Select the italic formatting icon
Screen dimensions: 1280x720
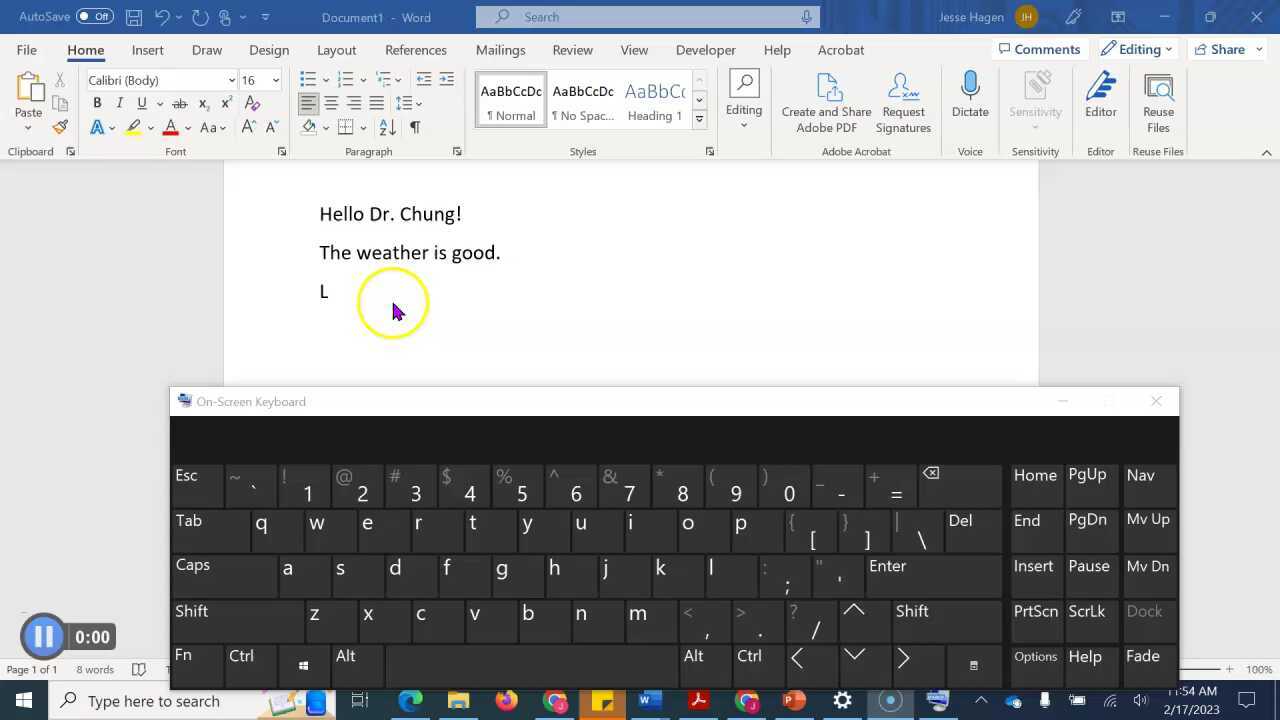tap(118, 103)
